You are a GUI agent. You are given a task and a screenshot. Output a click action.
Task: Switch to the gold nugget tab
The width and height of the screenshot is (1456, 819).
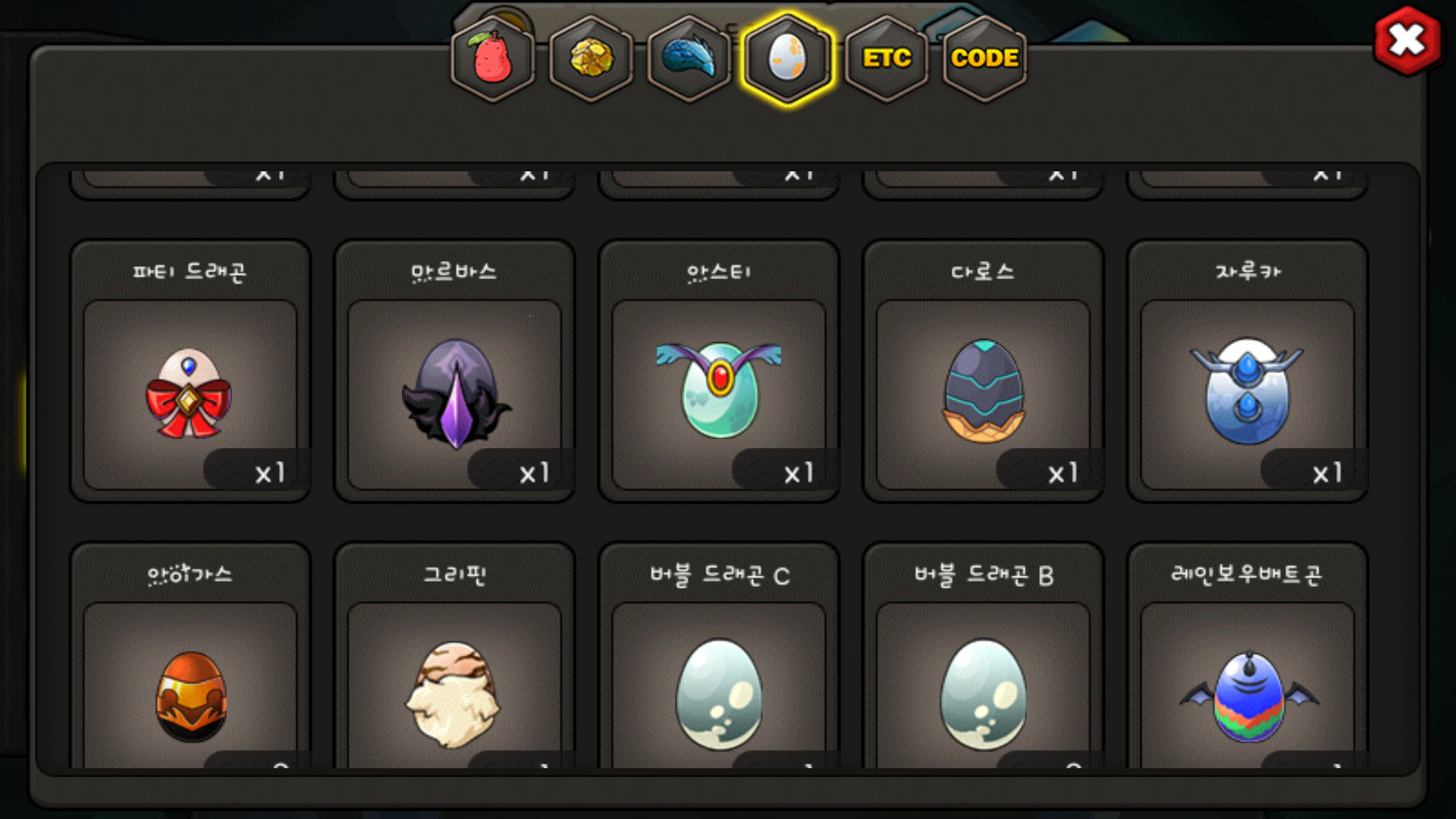coord(591,58)
